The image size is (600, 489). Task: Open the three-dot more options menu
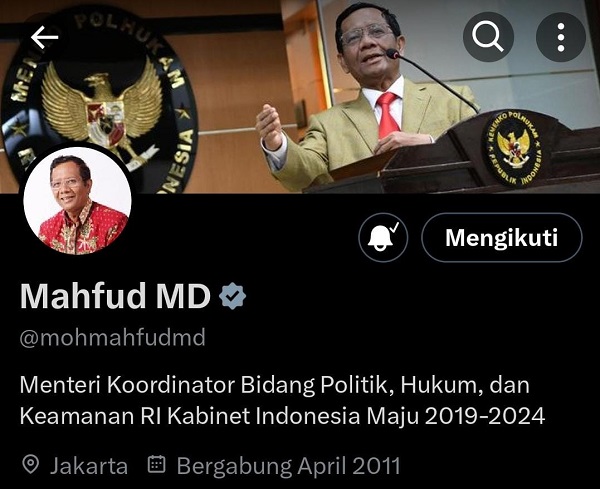point(561,37)
